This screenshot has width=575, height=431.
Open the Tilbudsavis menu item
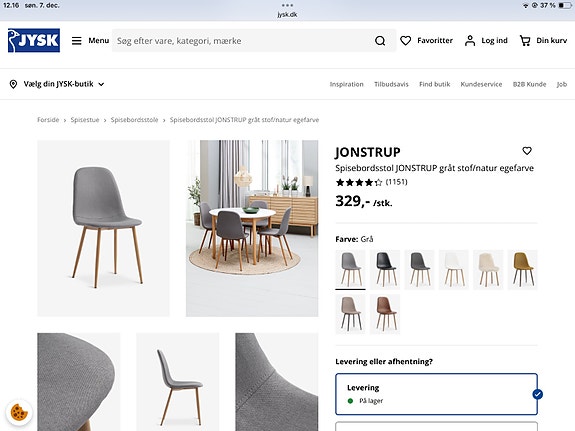point(391,84)
